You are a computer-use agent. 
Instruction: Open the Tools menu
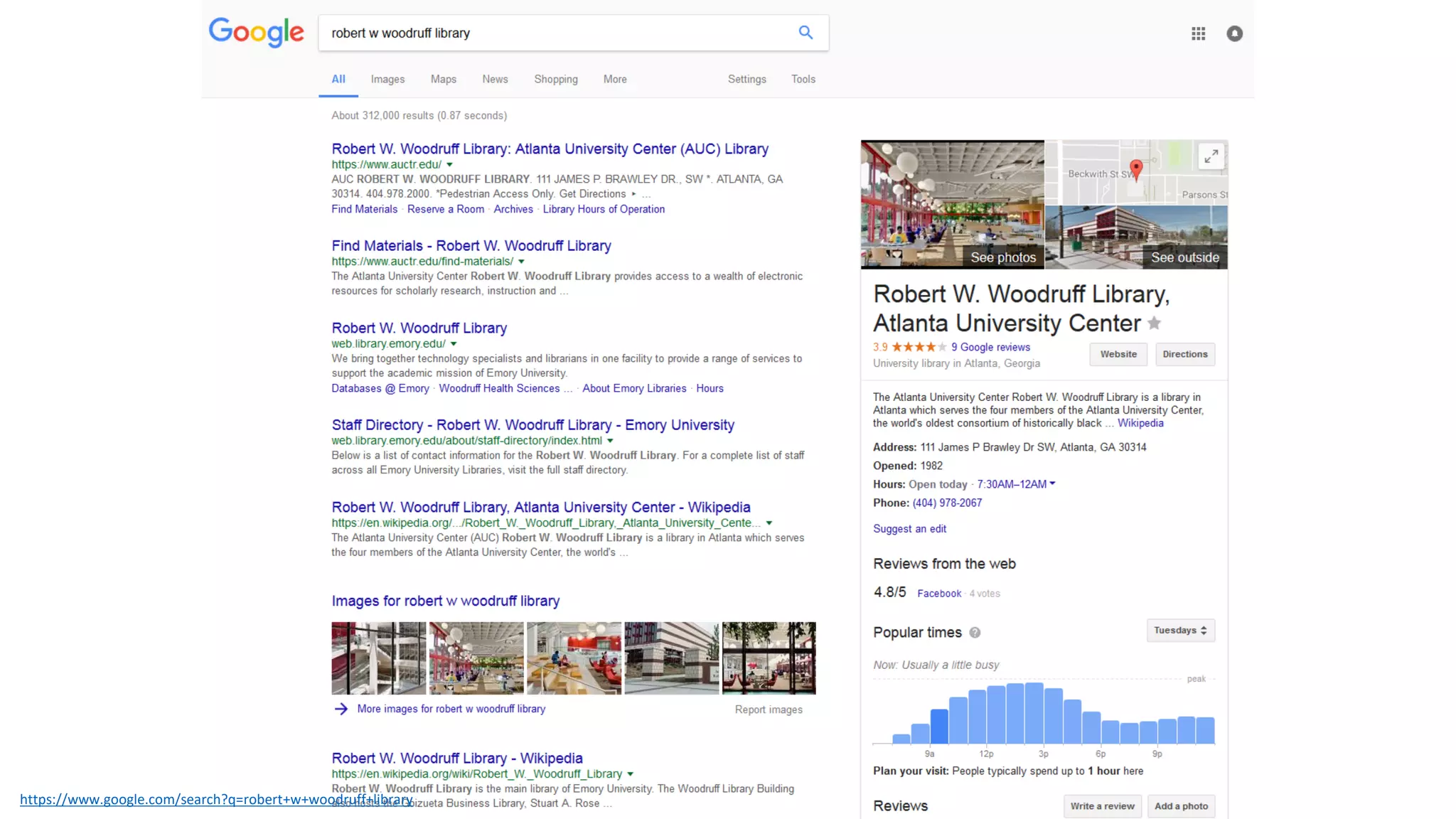click(803, 80)
